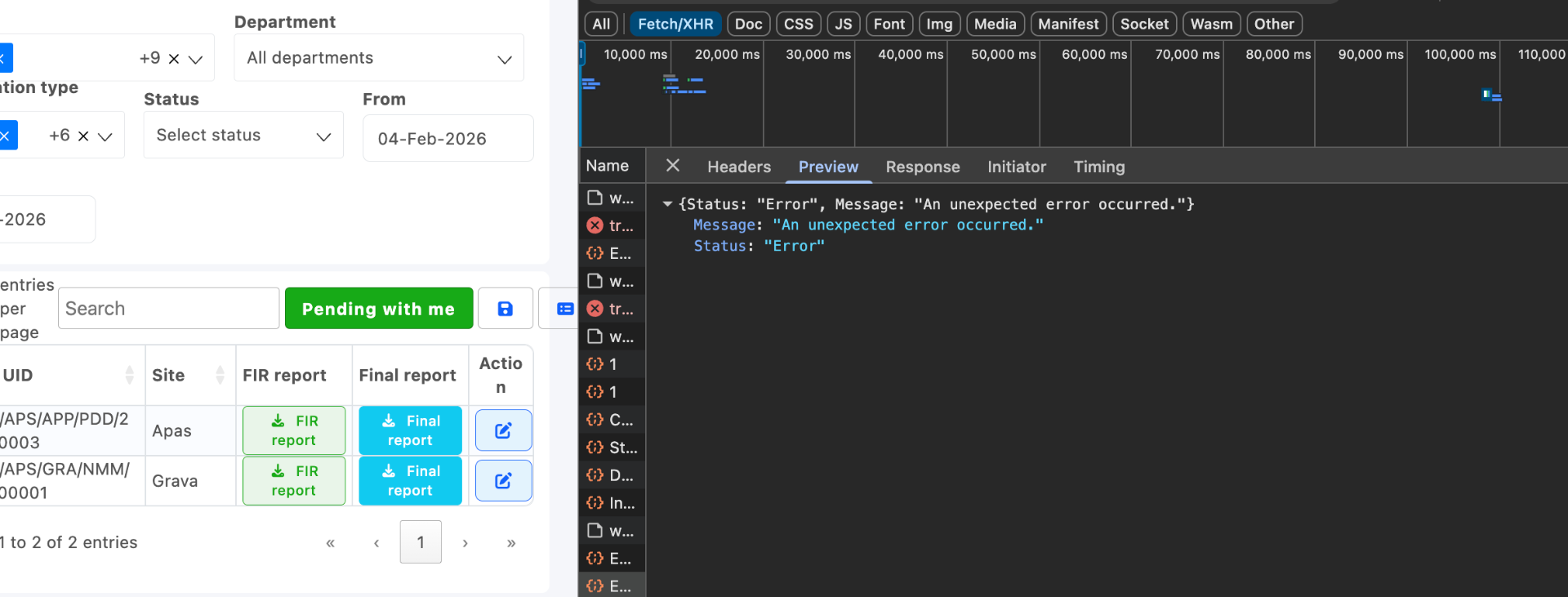Click the edit icon in the Apas row
Image resolution: width=1568 pixels, height=597 pixels.
coord(503,430)
